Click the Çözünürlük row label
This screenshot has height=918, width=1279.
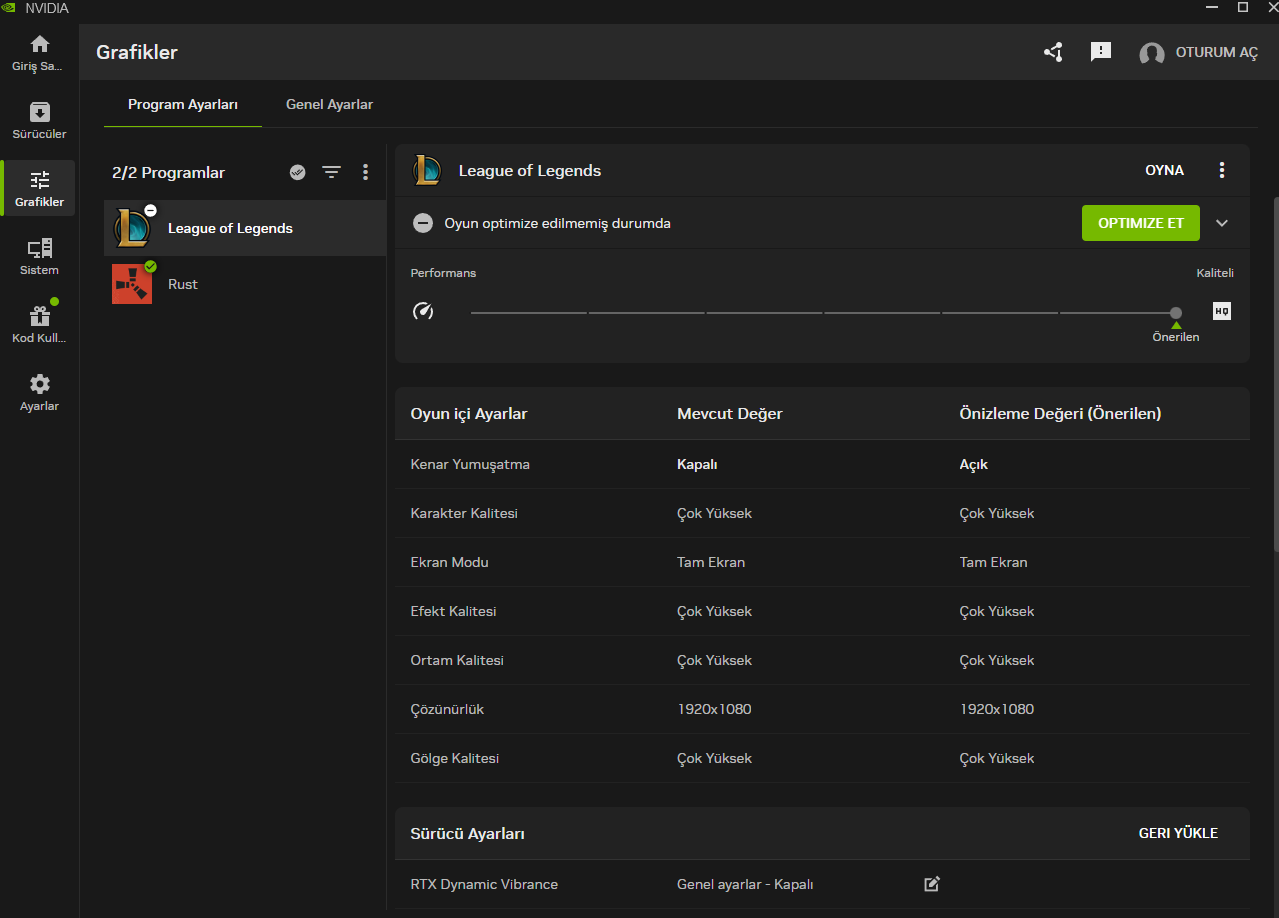click(447, 709)
